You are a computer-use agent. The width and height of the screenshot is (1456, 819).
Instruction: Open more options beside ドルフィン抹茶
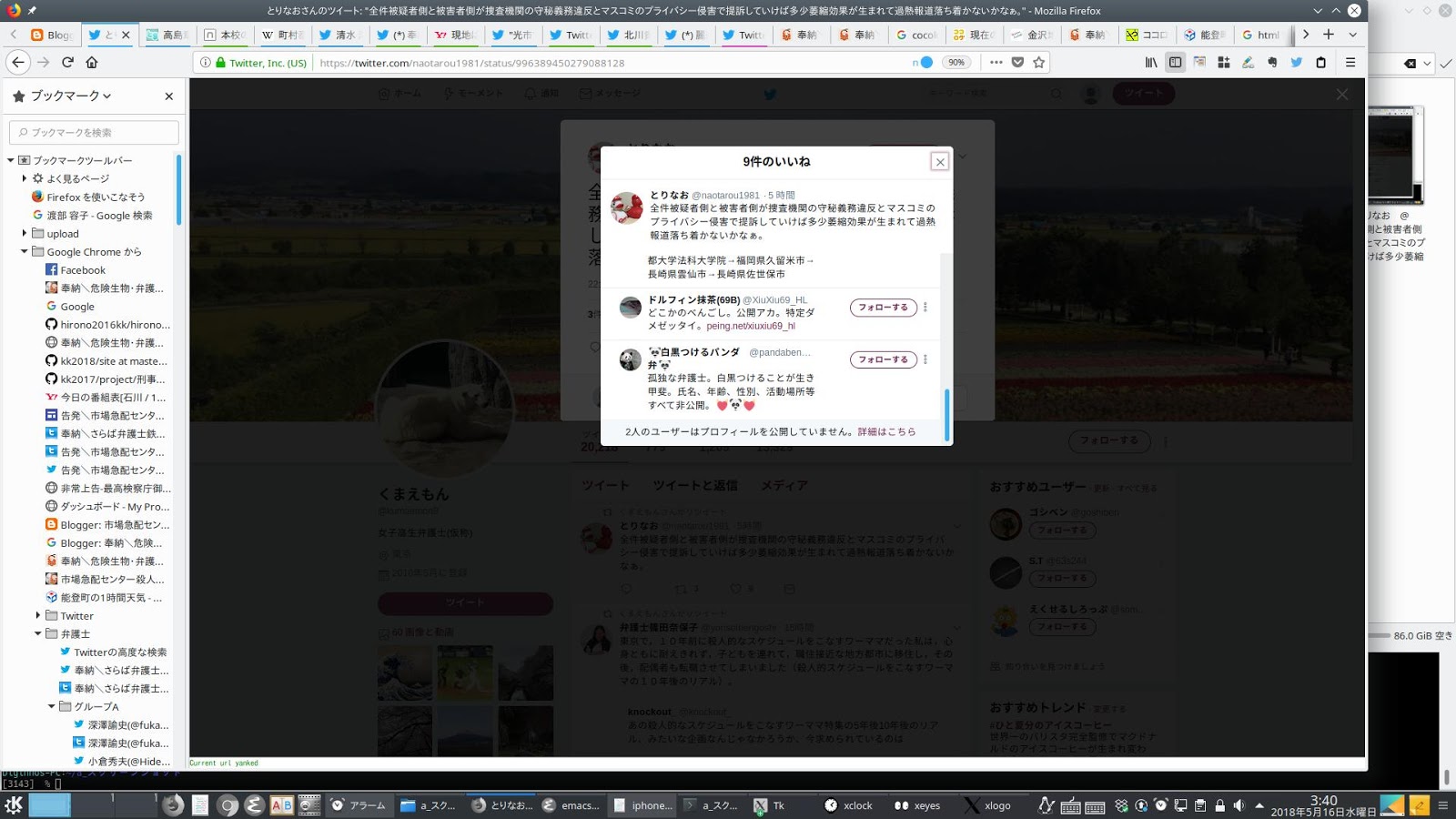pos(925,308)
